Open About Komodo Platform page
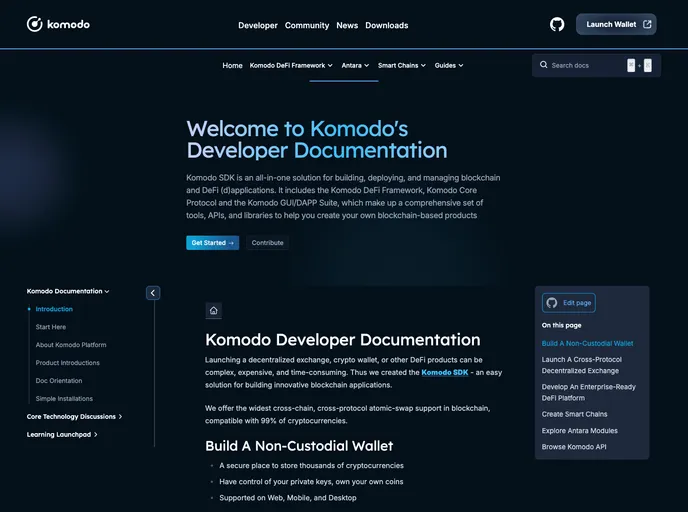 pyautogui.click(x=71, y=345)
